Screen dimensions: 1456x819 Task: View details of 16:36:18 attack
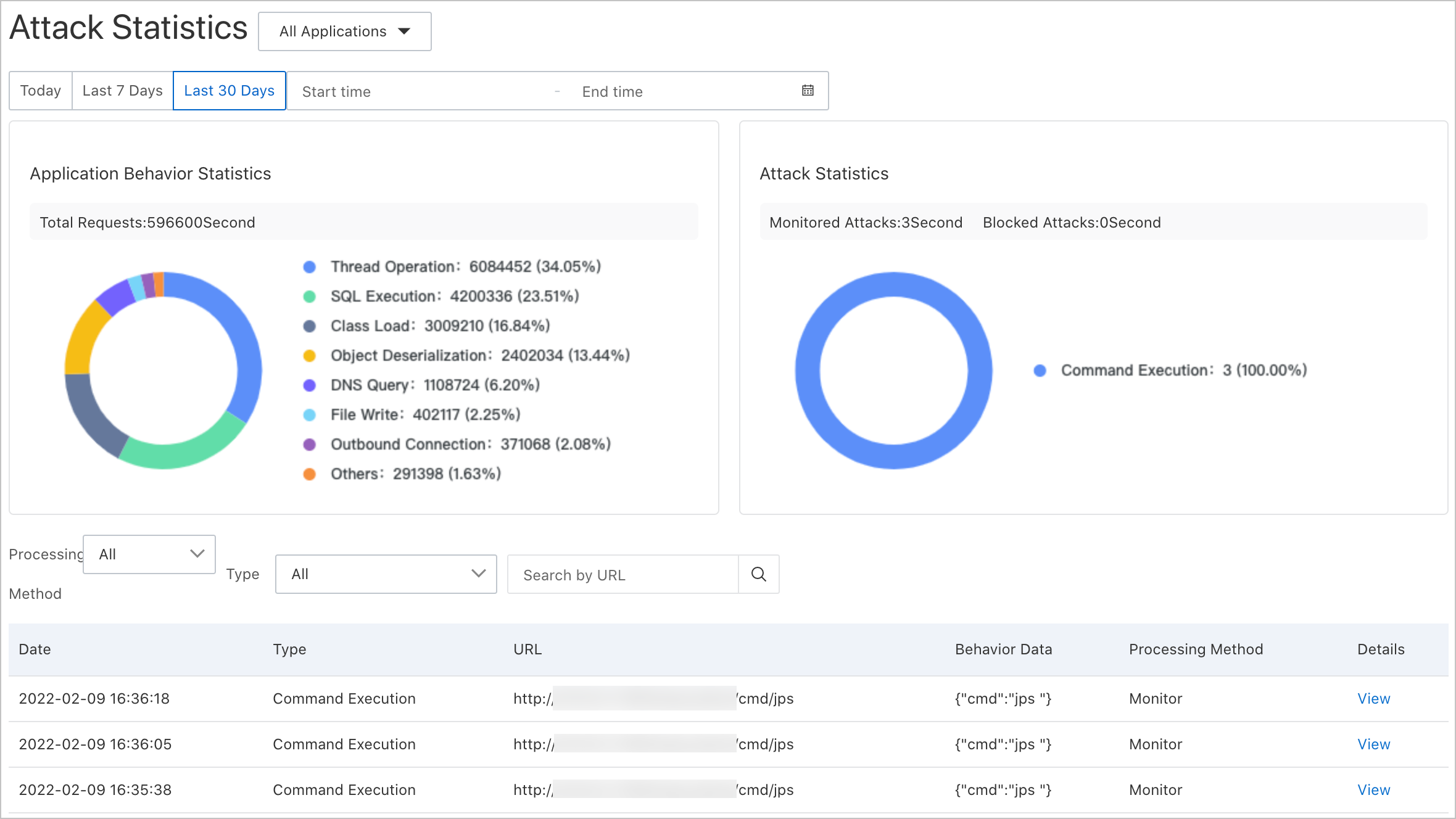pos(1374,699)
